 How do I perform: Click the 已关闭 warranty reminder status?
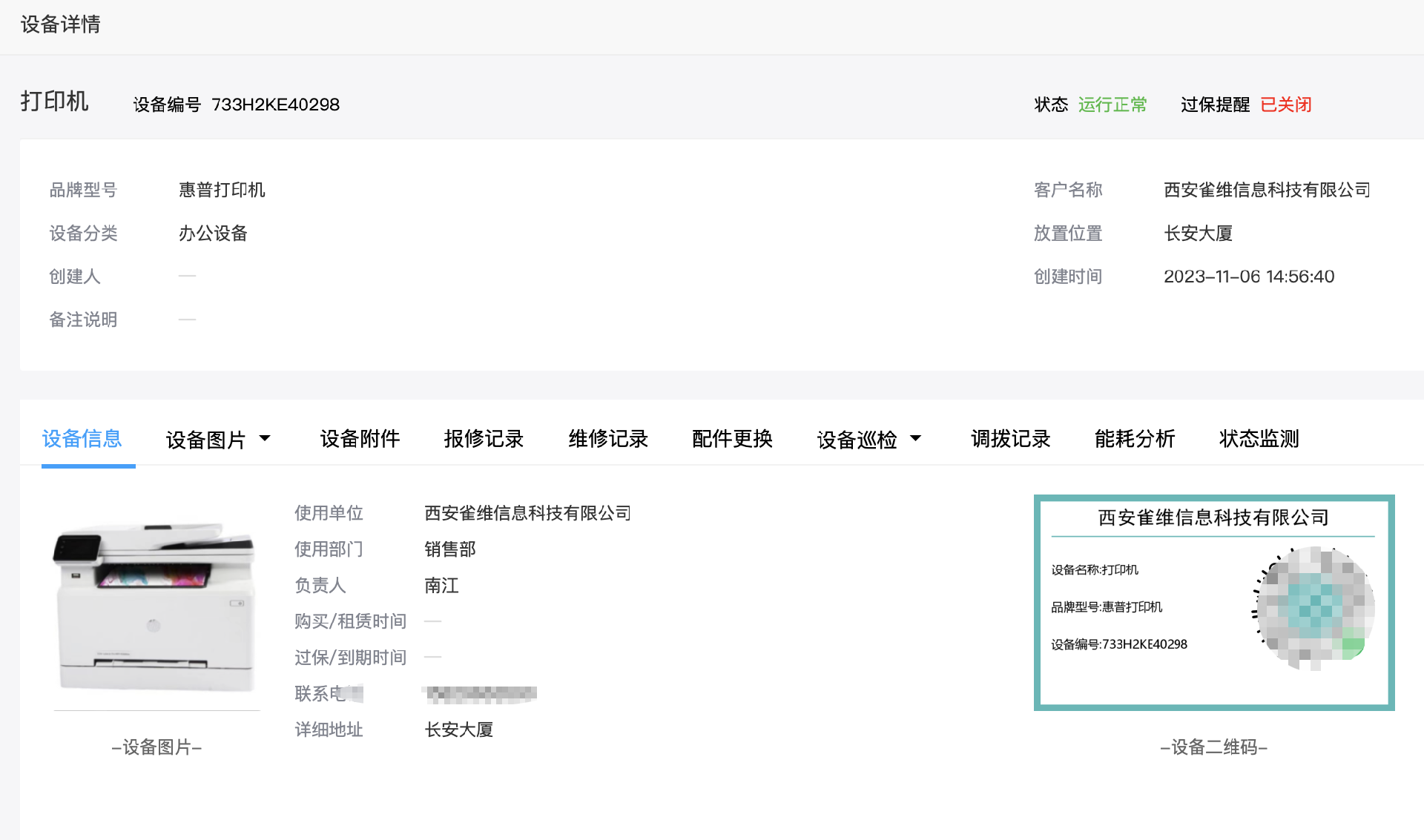pyautogui.click(x=1286, y=105)
